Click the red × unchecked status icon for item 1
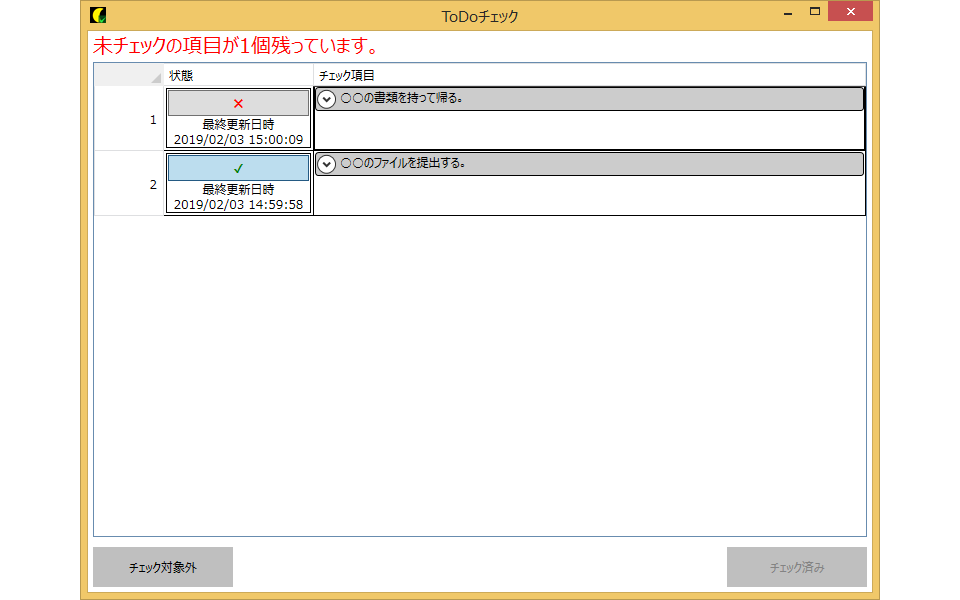This screenshot has width=960, height=600. pyautogui.click(x=237, y=101)
